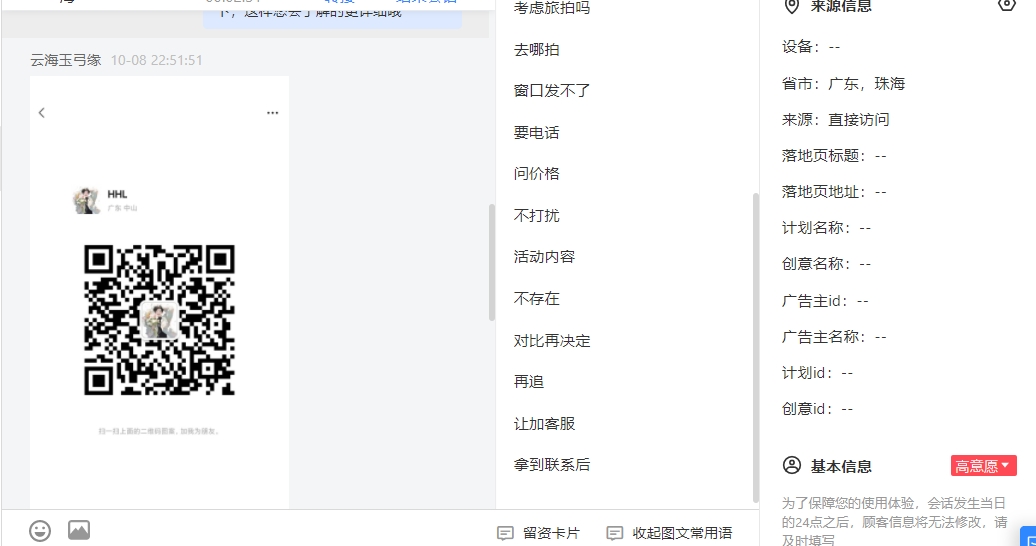
Task: Click sender name 云海玉弓缘
Action: click(65, 60)
